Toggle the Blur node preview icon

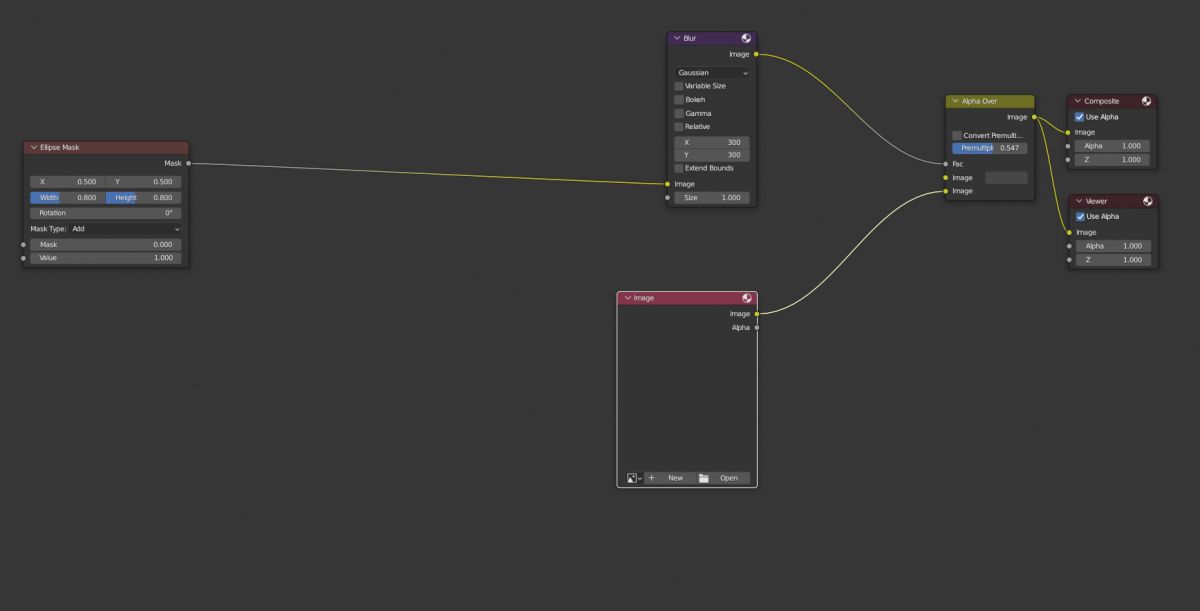(746, 38)
